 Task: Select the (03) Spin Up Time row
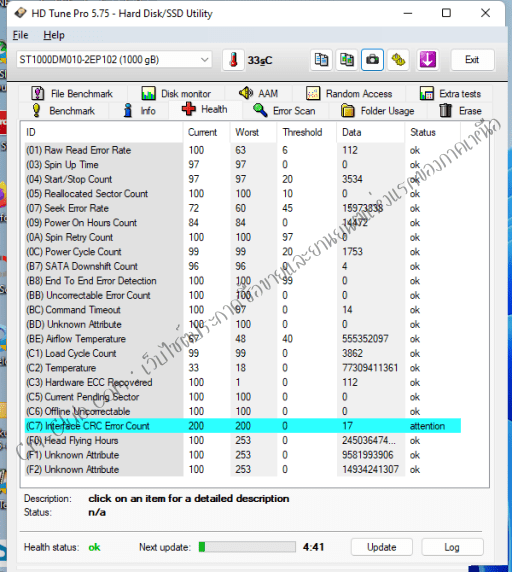243,165
